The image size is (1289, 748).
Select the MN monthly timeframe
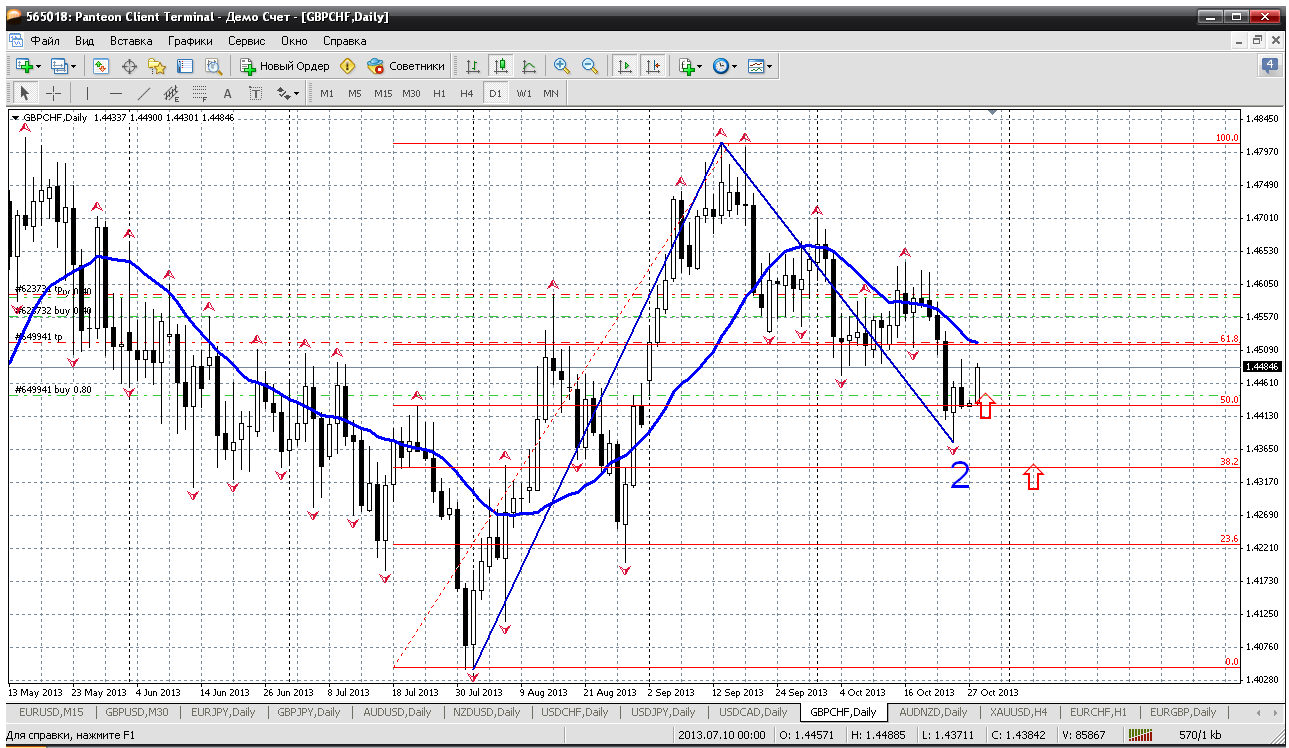click(551, 93)
